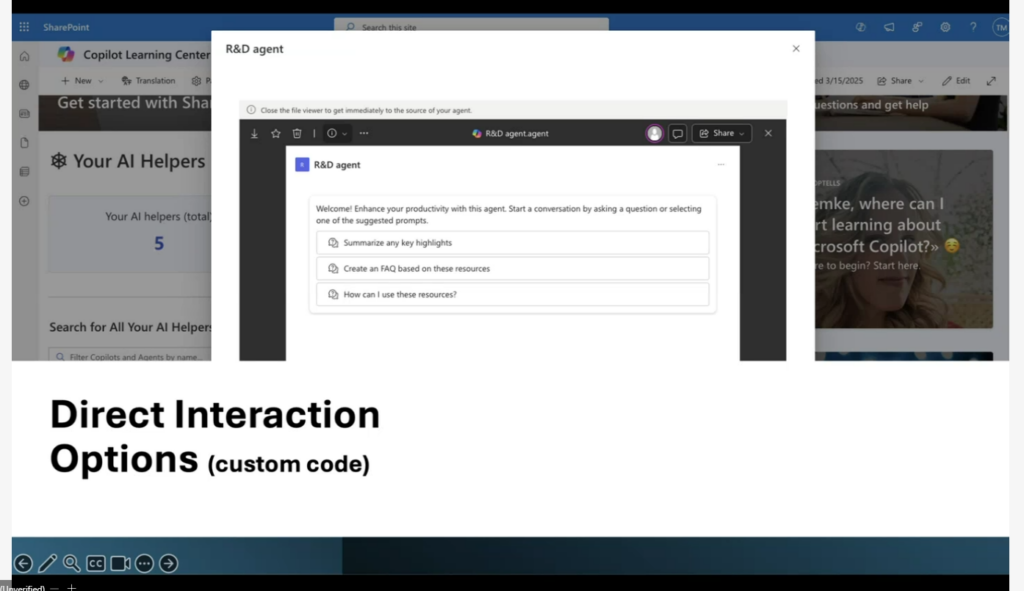Go to the previous slide with back arrow

pyautogui.click(x=24, y=563)
